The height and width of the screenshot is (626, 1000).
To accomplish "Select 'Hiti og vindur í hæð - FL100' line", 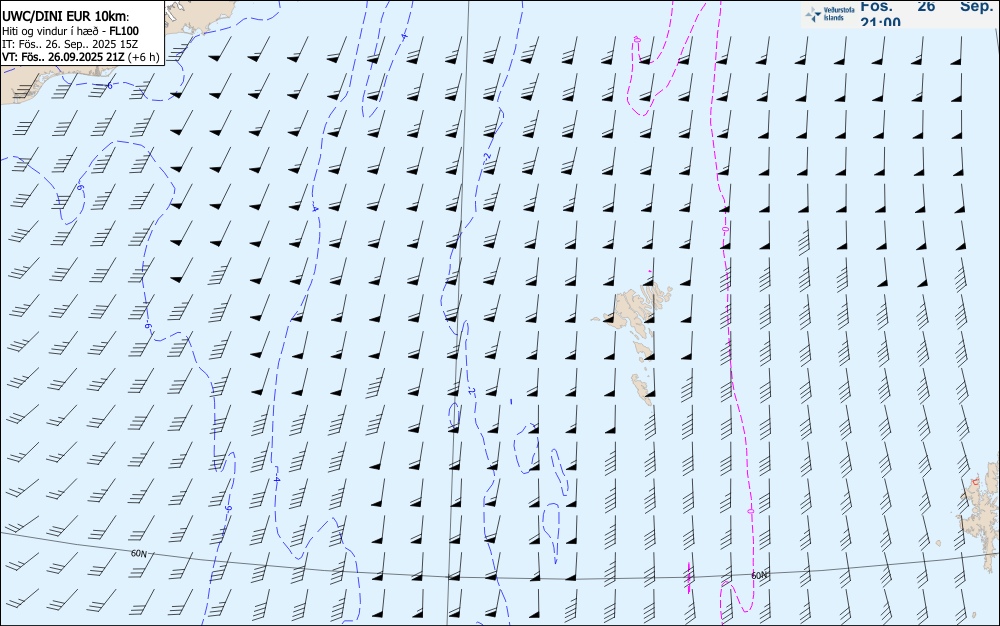I will pyautogui.click(x=70, y=31).
